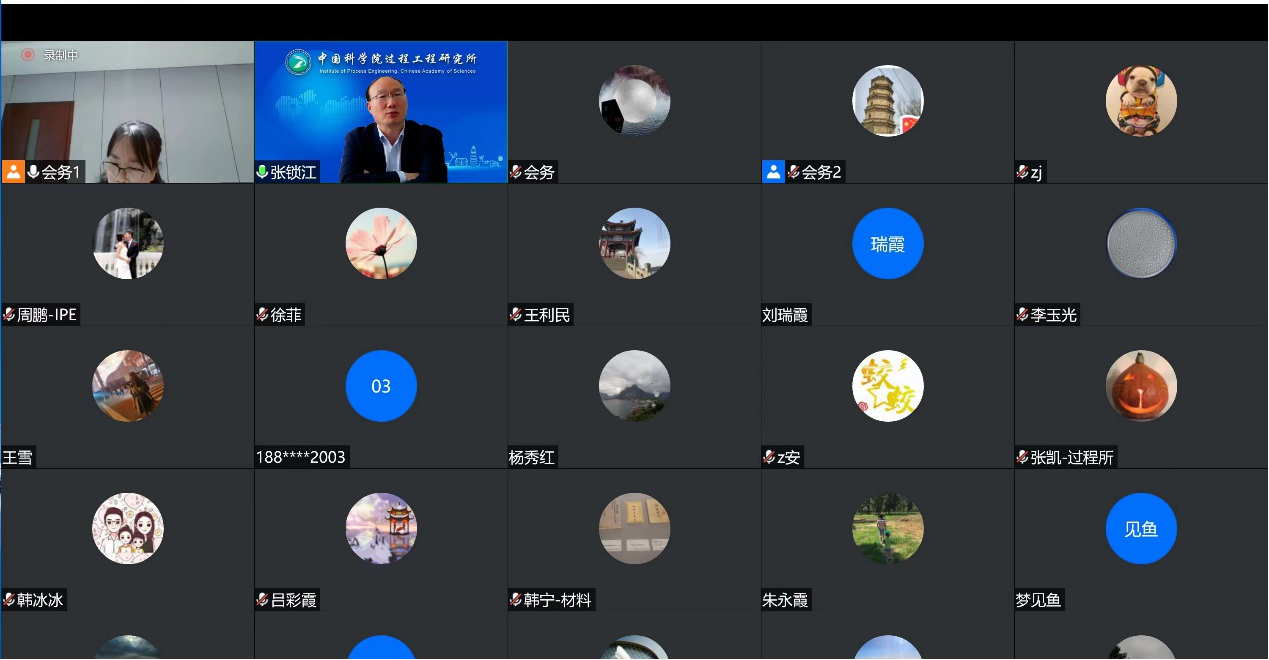Toggle the muted mic for 李玉光
This screenshot has width=1269, height=660.
pos(1023,315)
